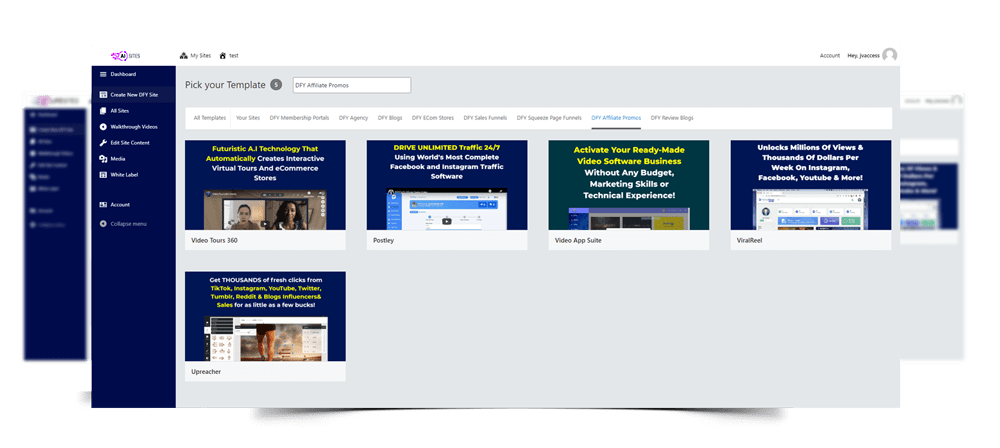The height and width of the screenshot is (448, 1000).
Task: Open the DFY Squeeze Page Funnels tab
Action: (x=549, y=118)
